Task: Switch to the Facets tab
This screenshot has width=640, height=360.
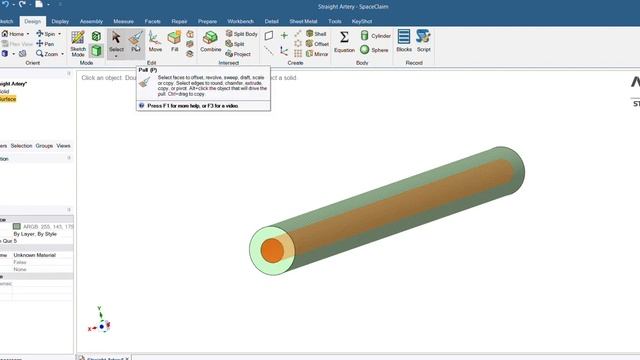Action: point(153,21)
